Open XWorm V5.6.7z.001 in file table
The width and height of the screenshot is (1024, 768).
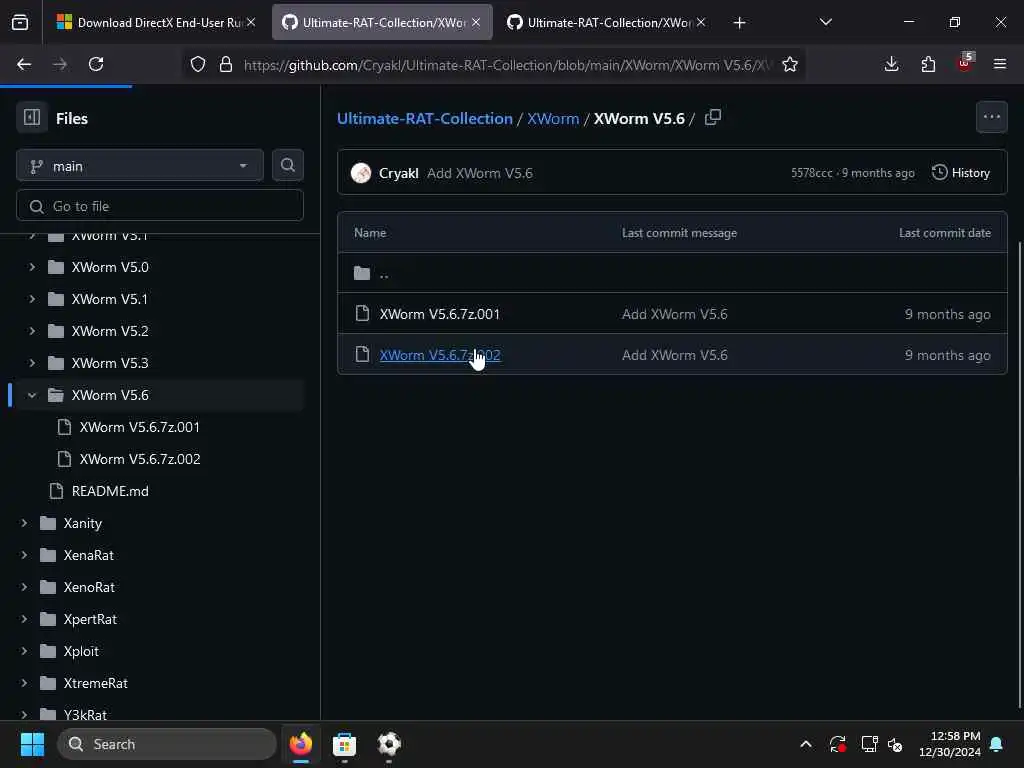click(x=440, y=314)
